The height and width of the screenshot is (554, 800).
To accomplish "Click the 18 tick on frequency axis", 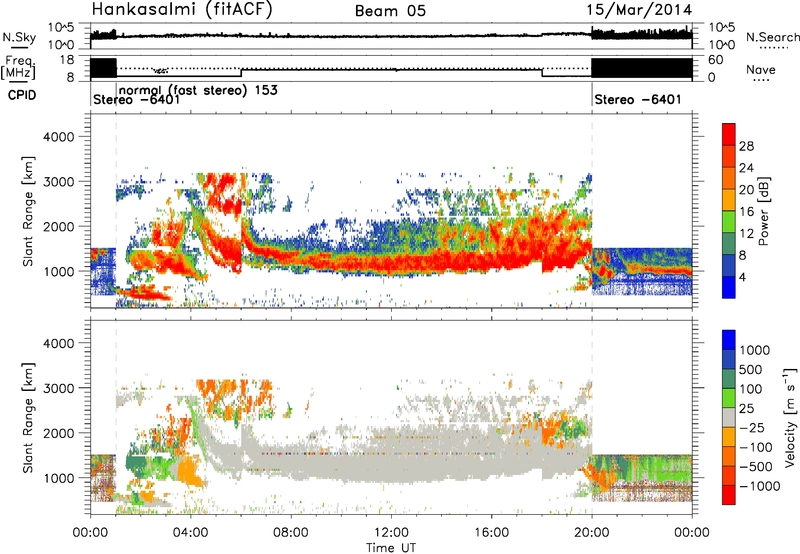I will [x=67, y=60].
